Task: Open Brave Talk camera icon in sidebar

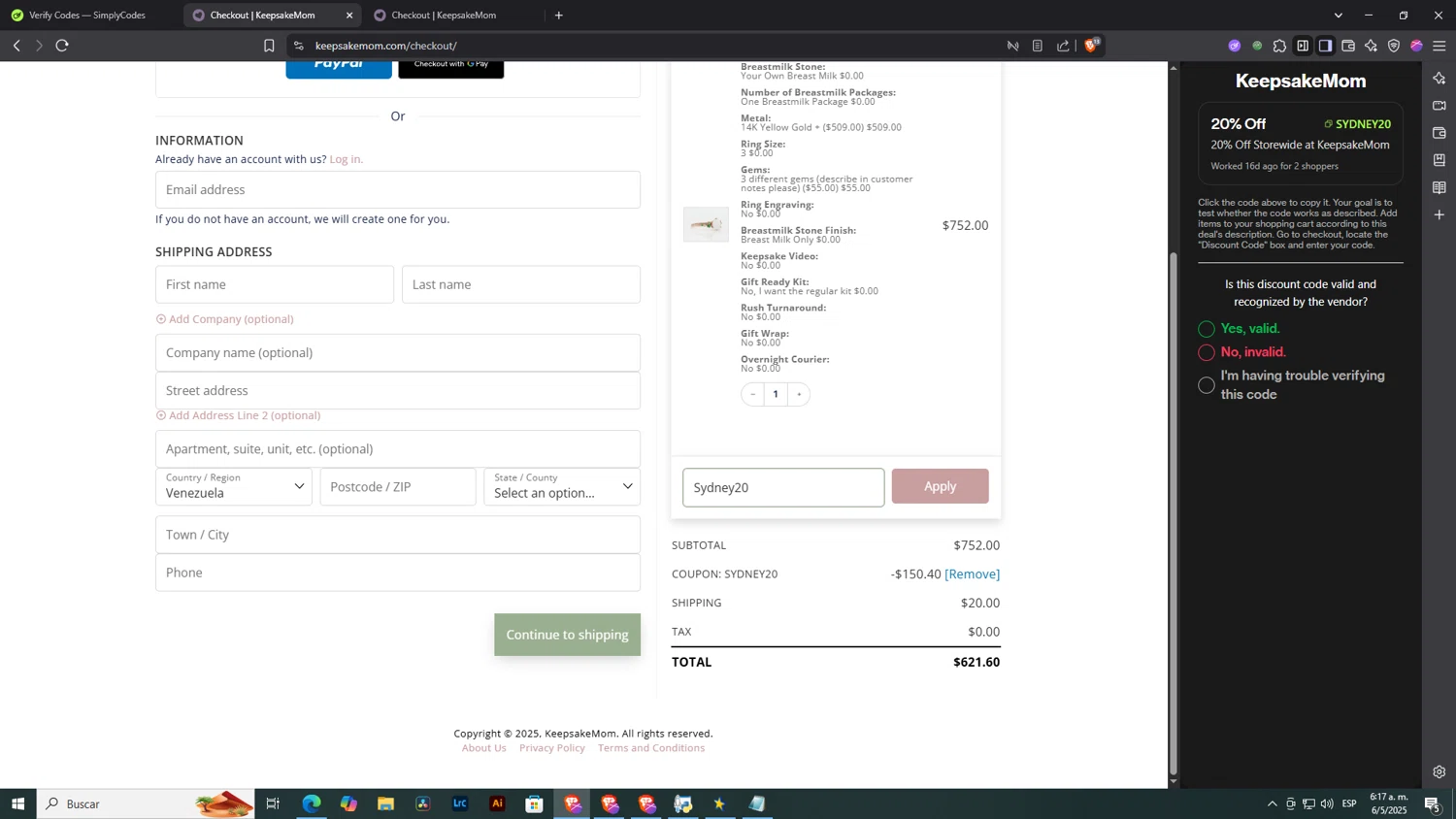Action: [x=1439, y=105]
